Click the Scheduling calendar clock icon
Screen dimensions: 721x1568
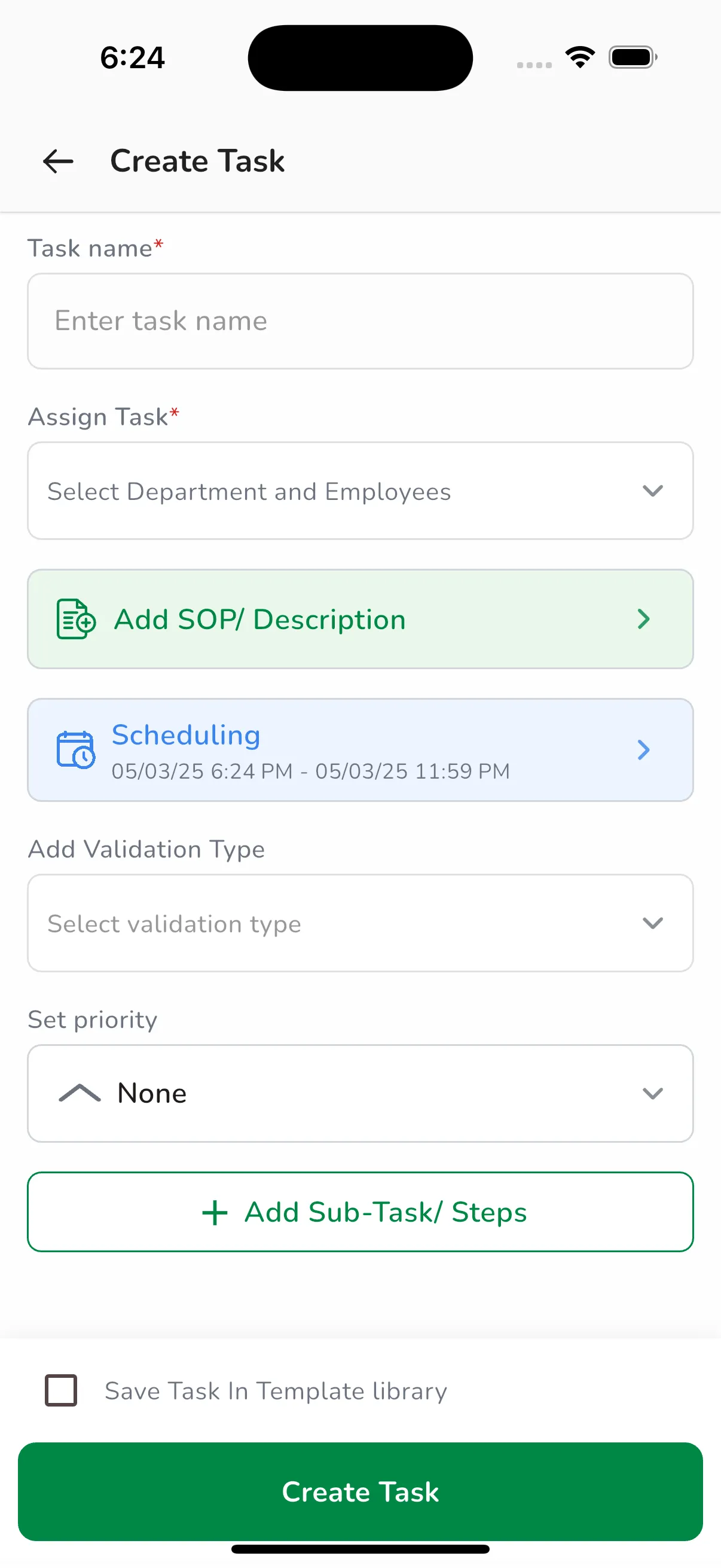click(x=76, y=750)
